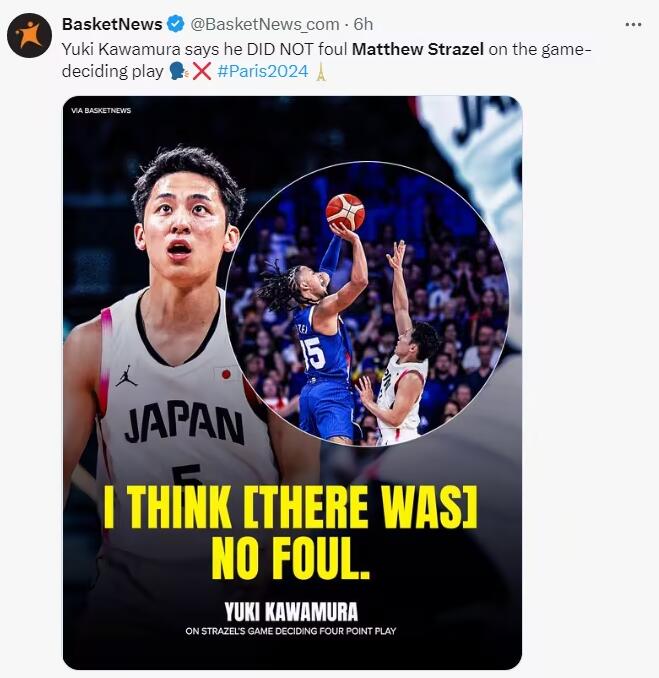Click the @BasketNews_com handle
Screen dimensions: 659x678
tap(263, 24)
